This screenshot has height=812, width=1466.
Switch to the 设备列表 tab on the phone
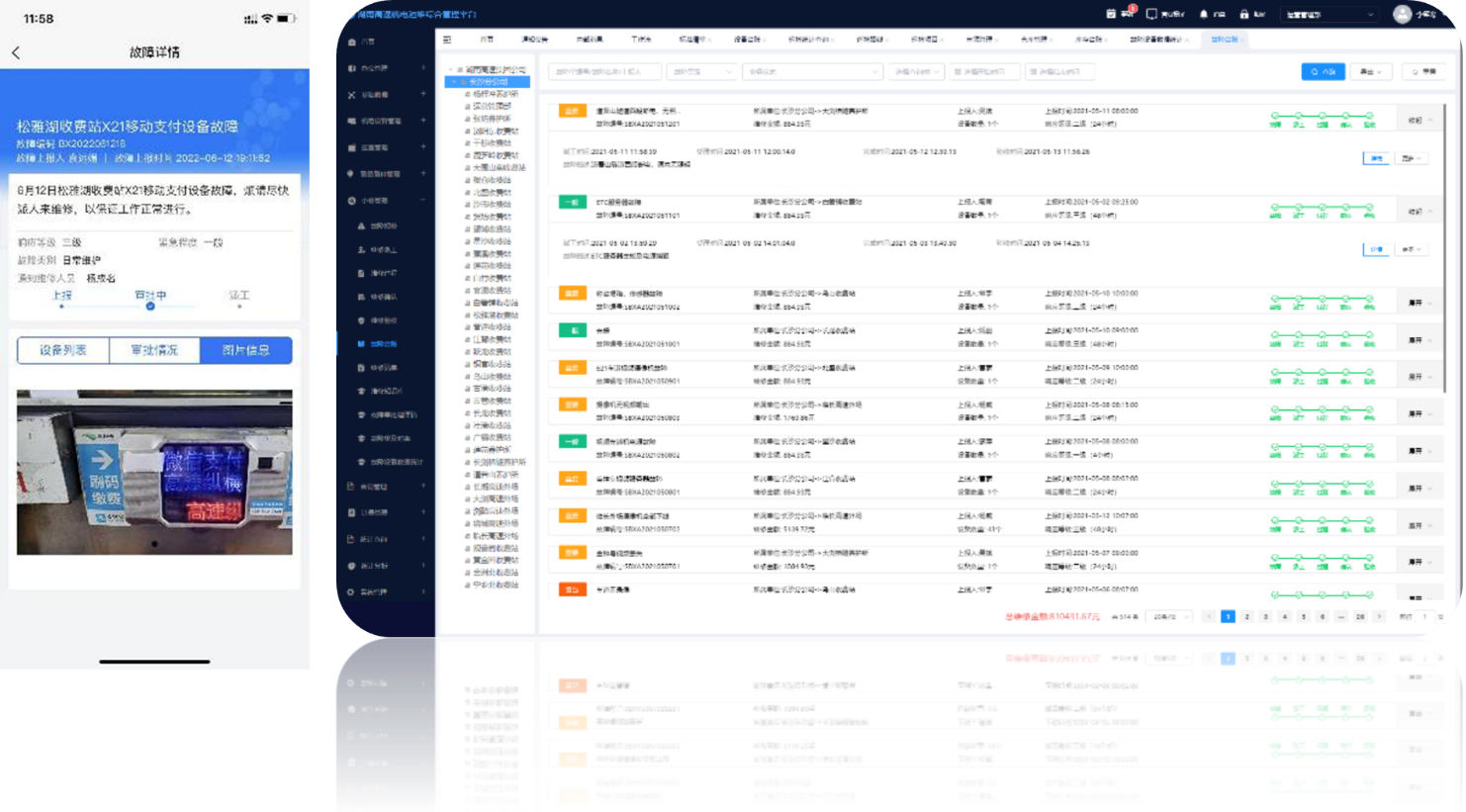[x=63, y=350]
